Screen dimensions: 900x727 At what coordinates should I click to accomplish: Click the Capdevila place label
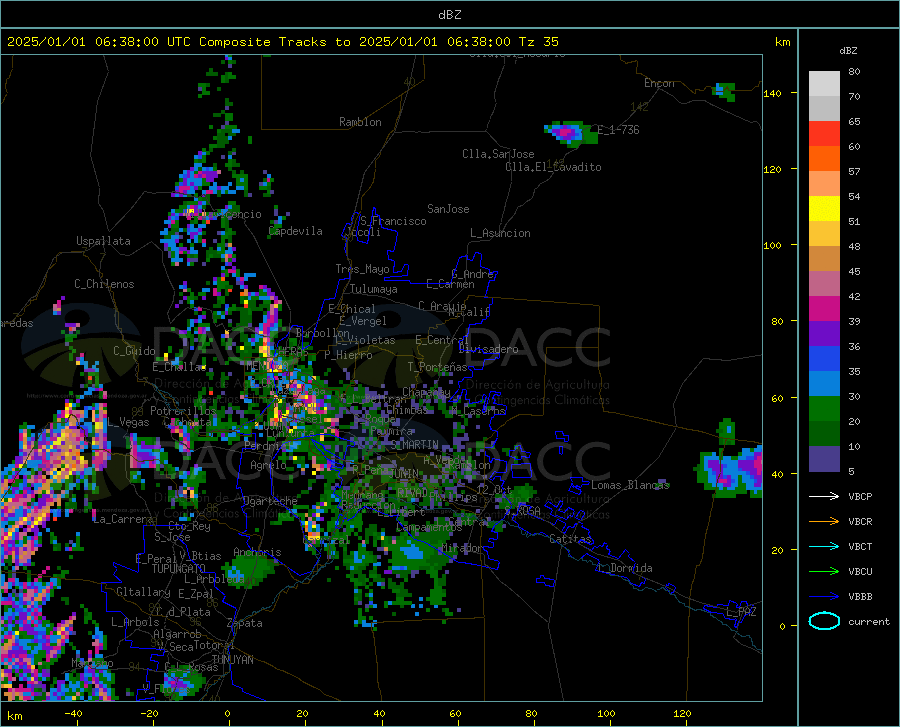(296, 231)
